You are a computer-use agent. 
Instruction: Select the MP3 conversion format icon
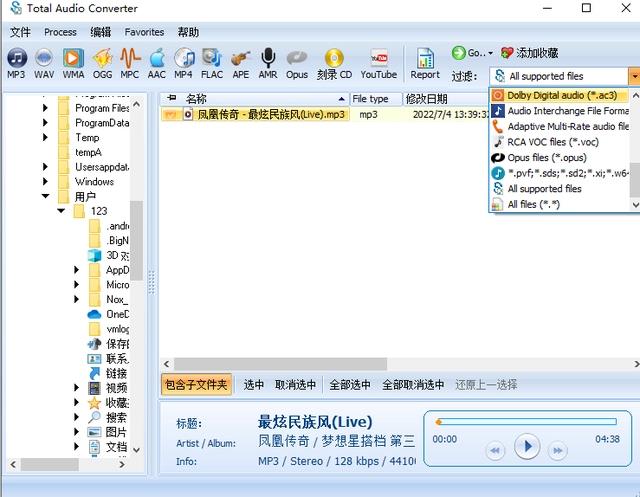[x=17, y=63]
